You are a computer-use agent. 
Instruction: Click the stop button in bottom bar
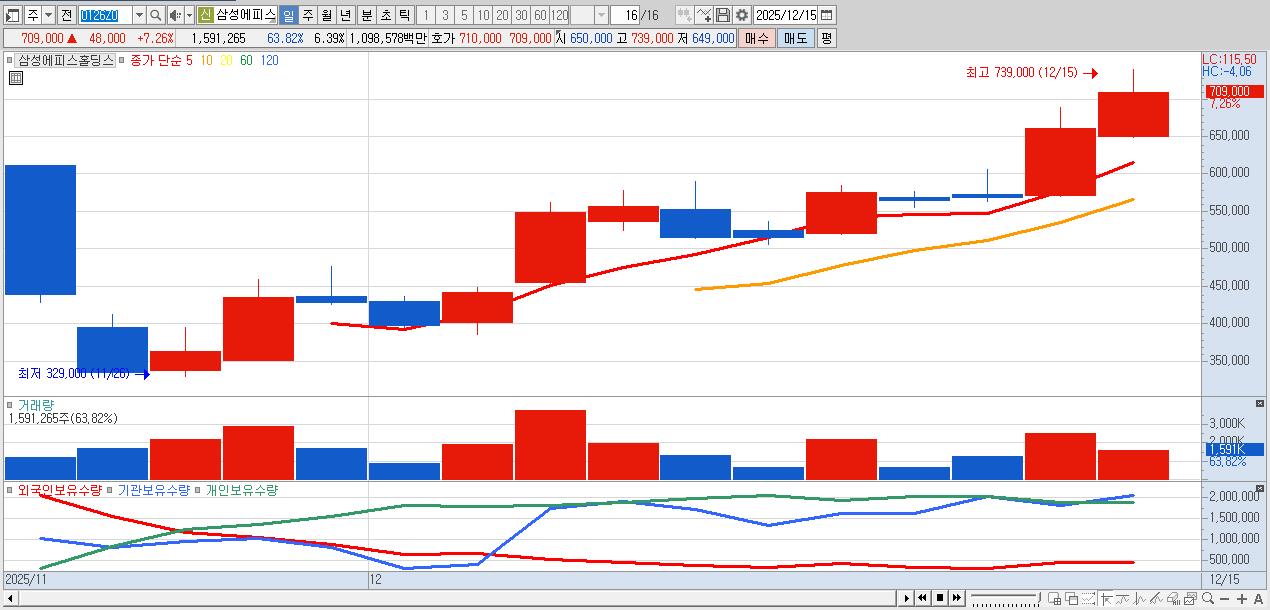[x=940, y=598]
